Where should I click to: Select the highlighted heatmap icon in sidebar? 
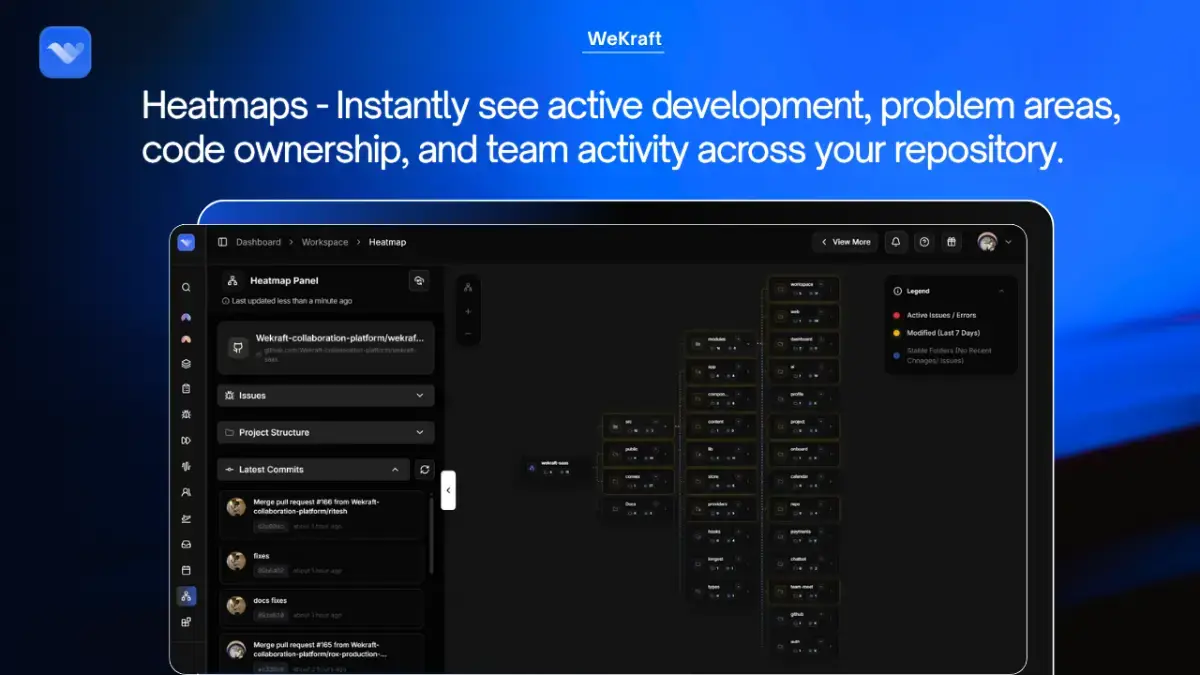click(186, 596)
